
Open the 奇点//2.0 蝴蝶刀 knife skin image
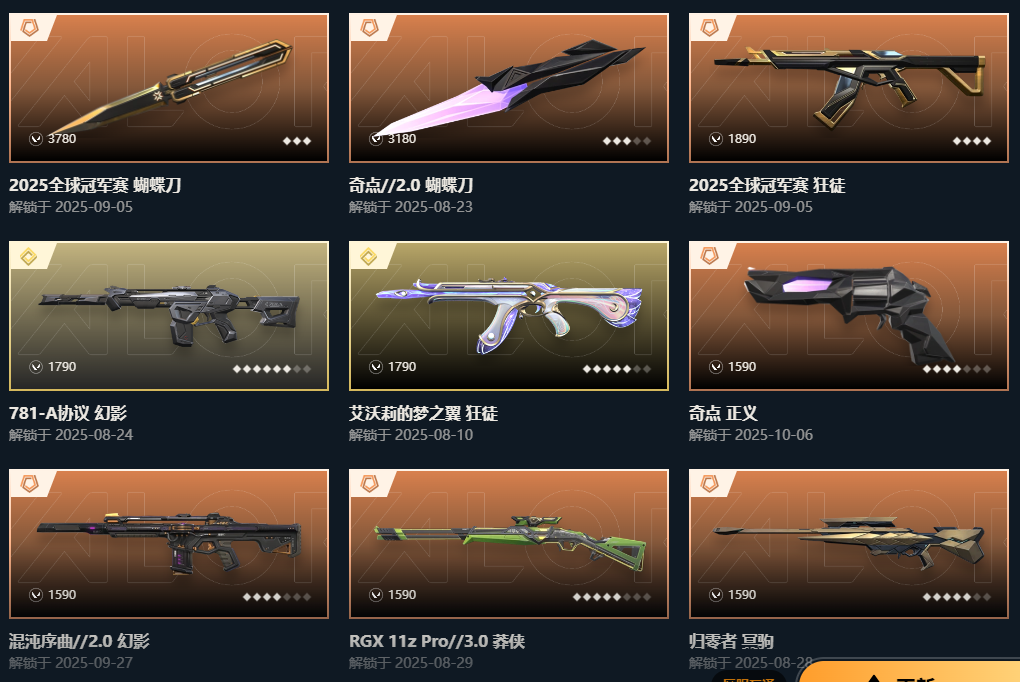click(x=509, y=88)
